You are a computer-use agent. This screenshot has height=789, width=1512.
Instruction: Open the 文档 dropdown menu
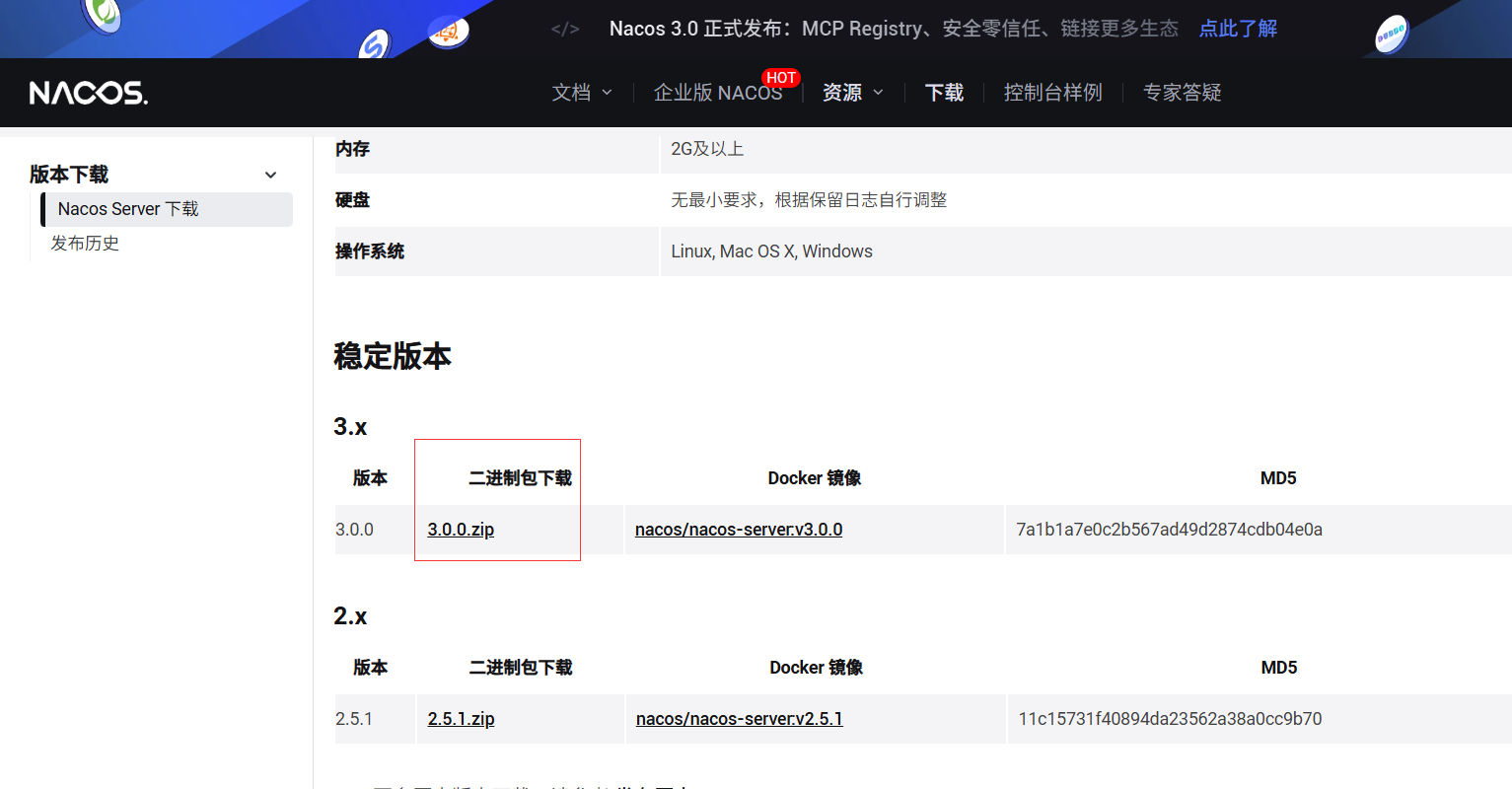(582, 93)
